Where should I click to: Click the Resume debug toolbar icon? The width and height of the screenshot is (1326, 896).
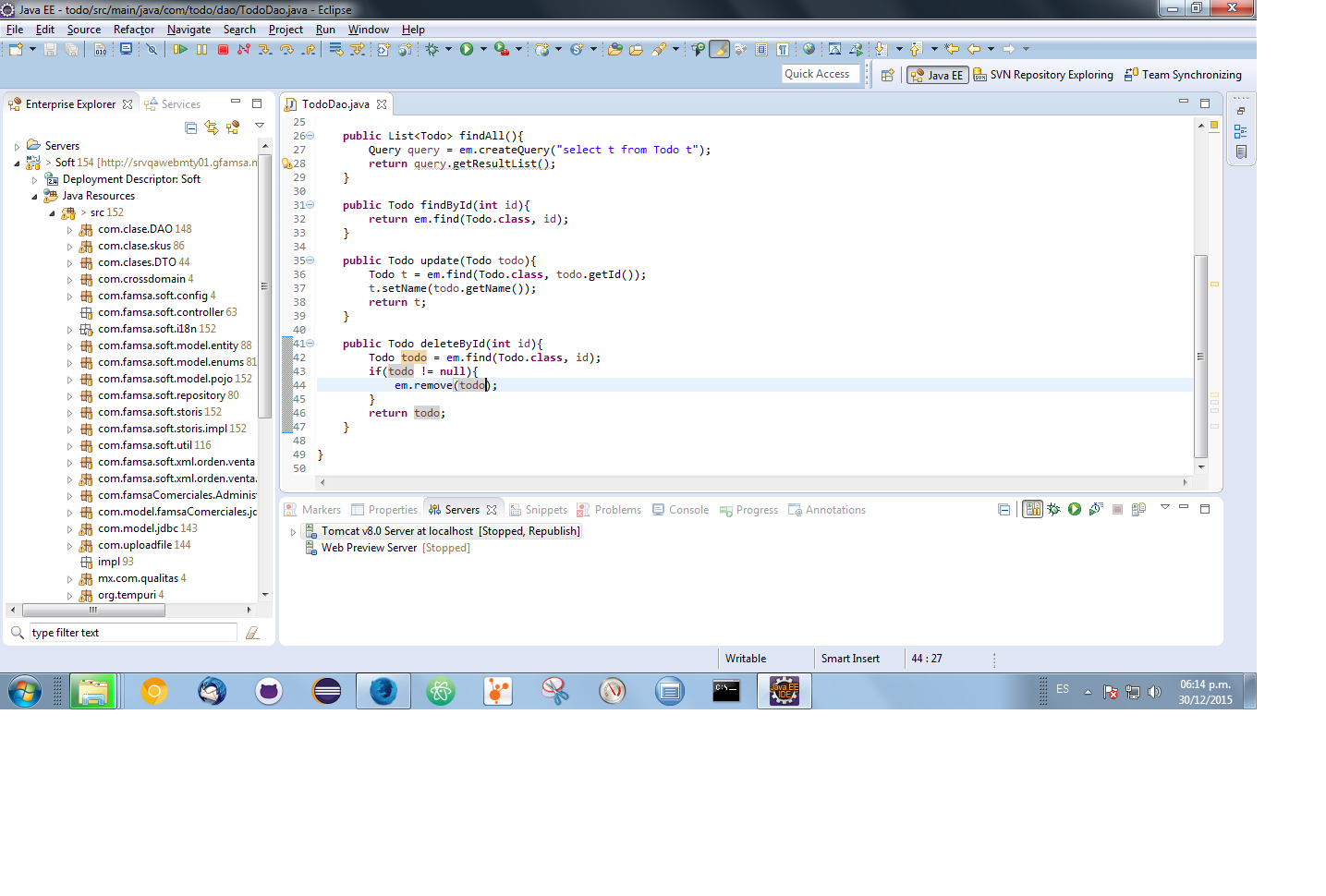(180, 49)
